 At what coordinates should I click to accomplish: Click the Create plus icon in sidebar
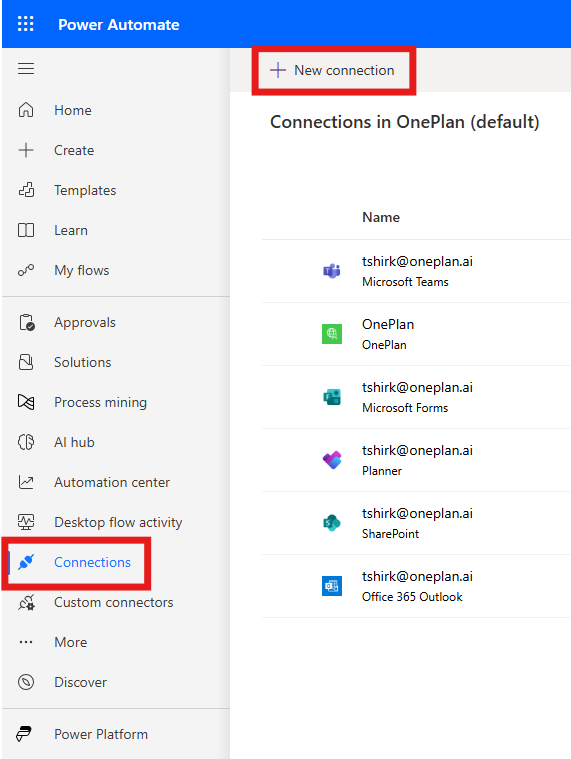(26, 150)
